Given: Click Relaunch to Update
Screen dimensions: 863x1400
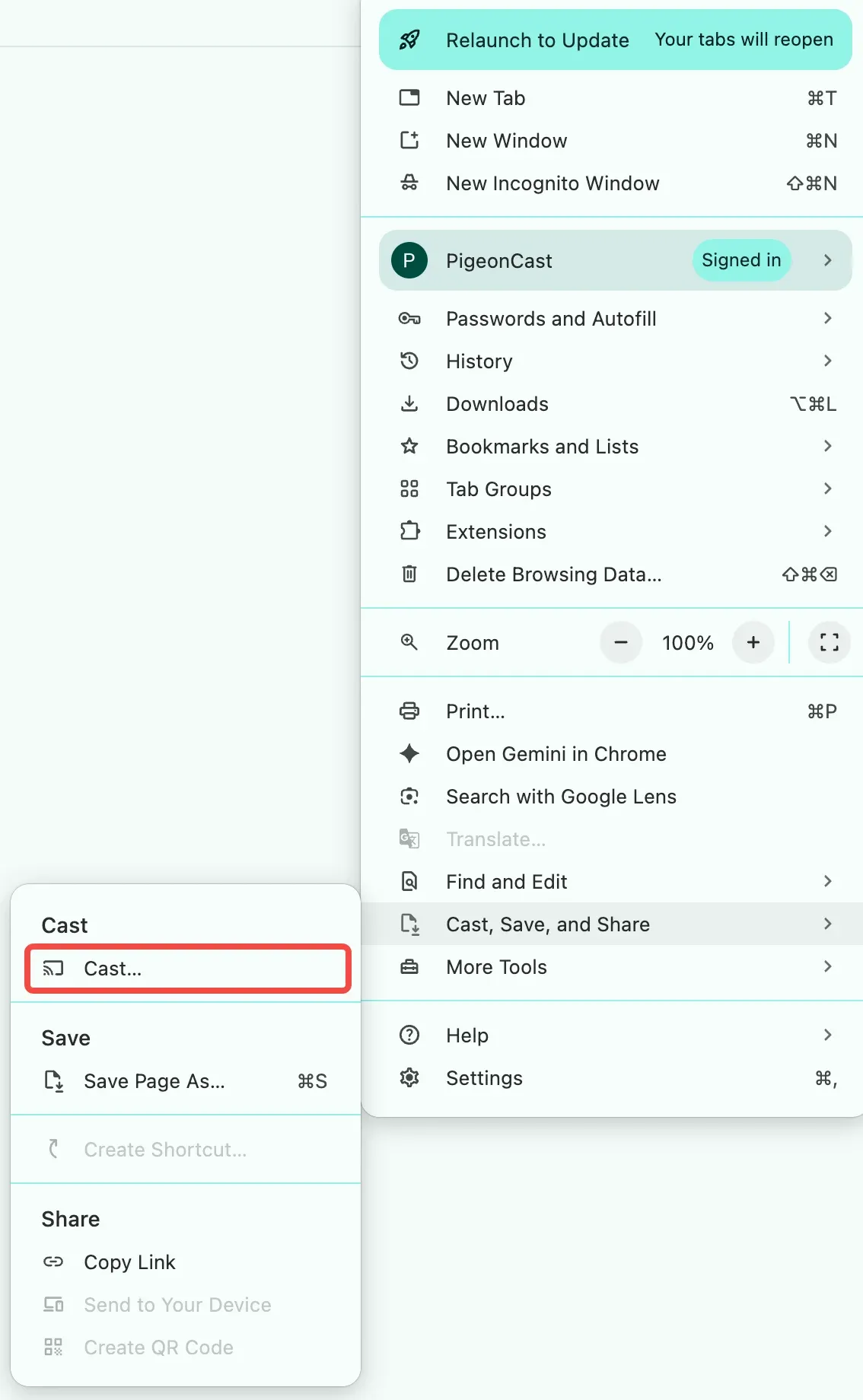Looking at the screenshot, I should [616, 40].
